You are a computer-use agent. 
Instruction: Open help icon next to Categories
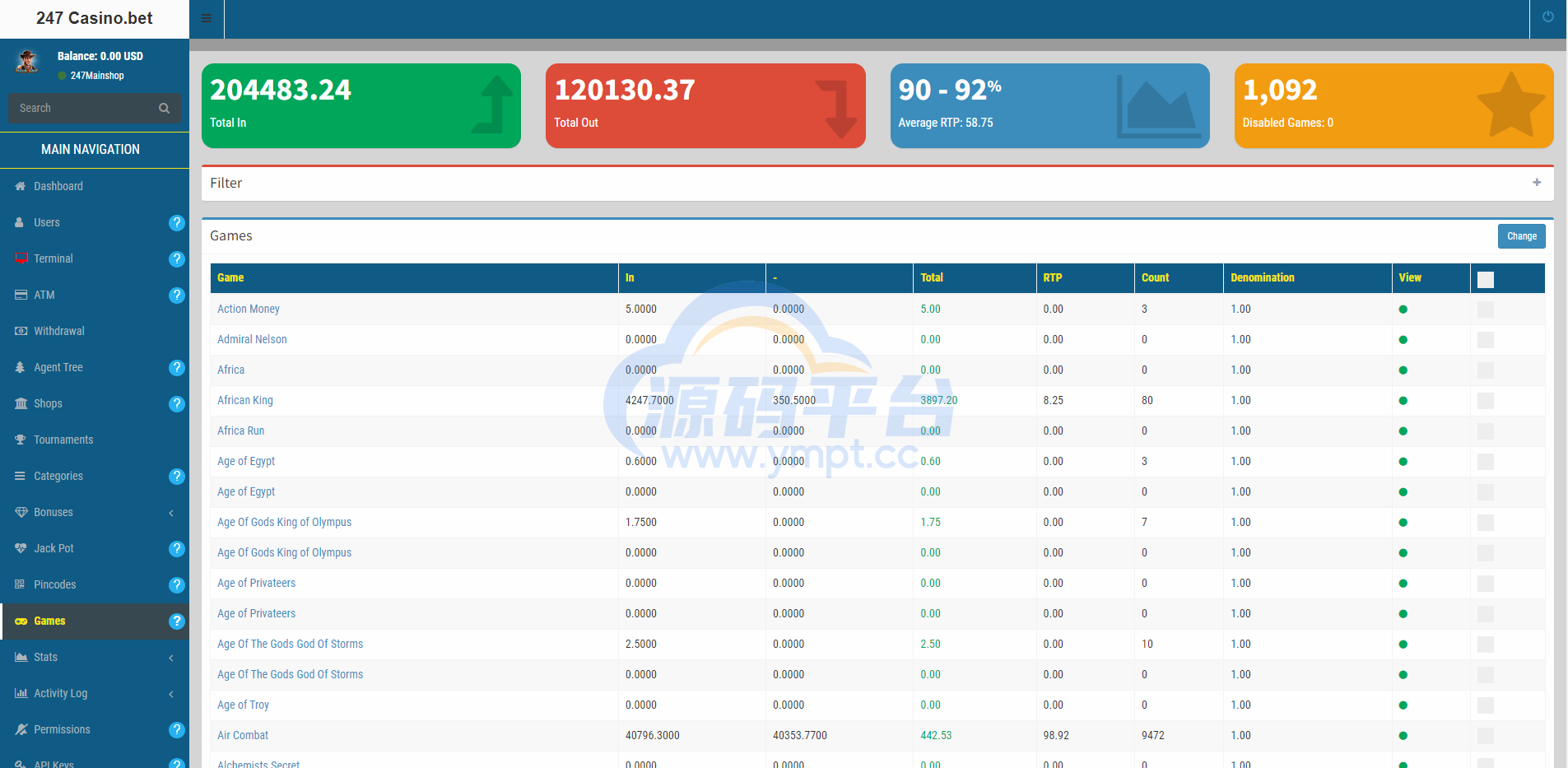click(x=176, y=476)
